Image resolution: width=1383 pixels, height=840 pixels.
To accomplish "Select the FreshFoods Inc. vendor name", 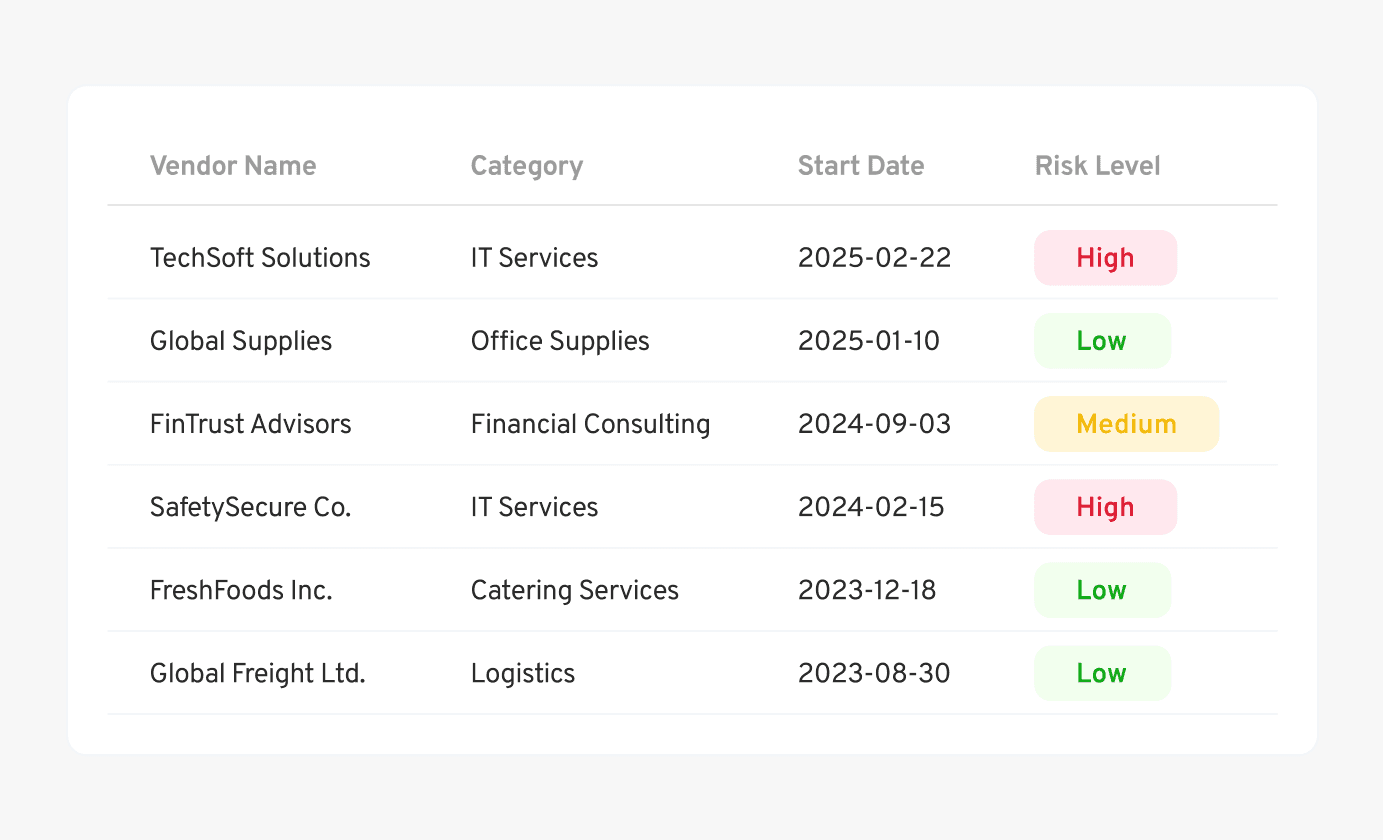I will (x=241, y=590).
